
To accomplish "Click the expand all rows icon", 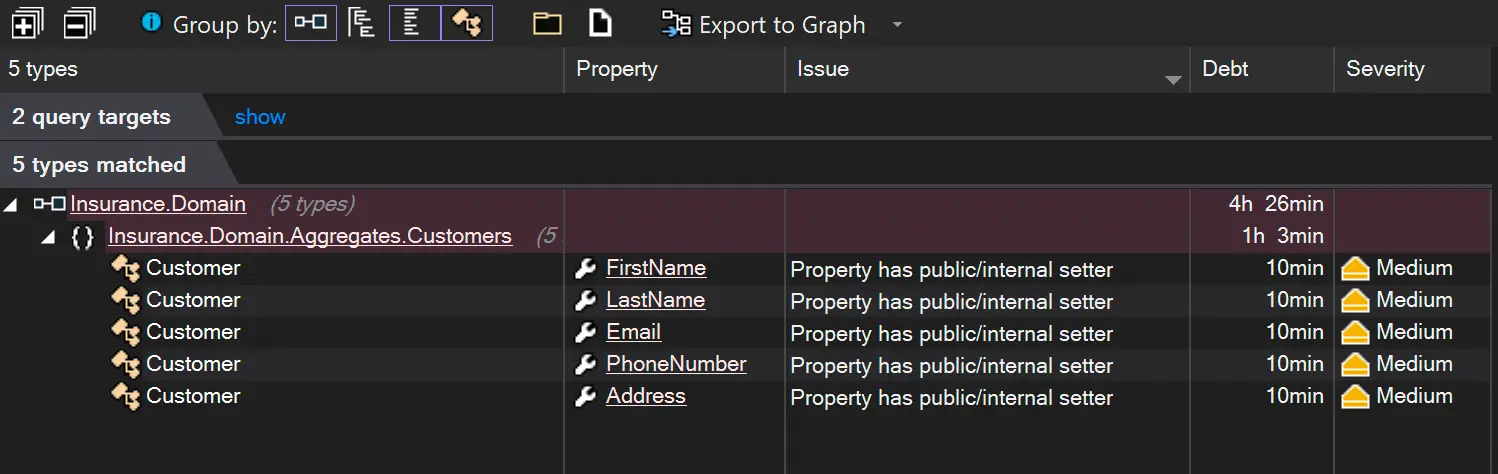I will pyautogui.click(x=27, y=23).
